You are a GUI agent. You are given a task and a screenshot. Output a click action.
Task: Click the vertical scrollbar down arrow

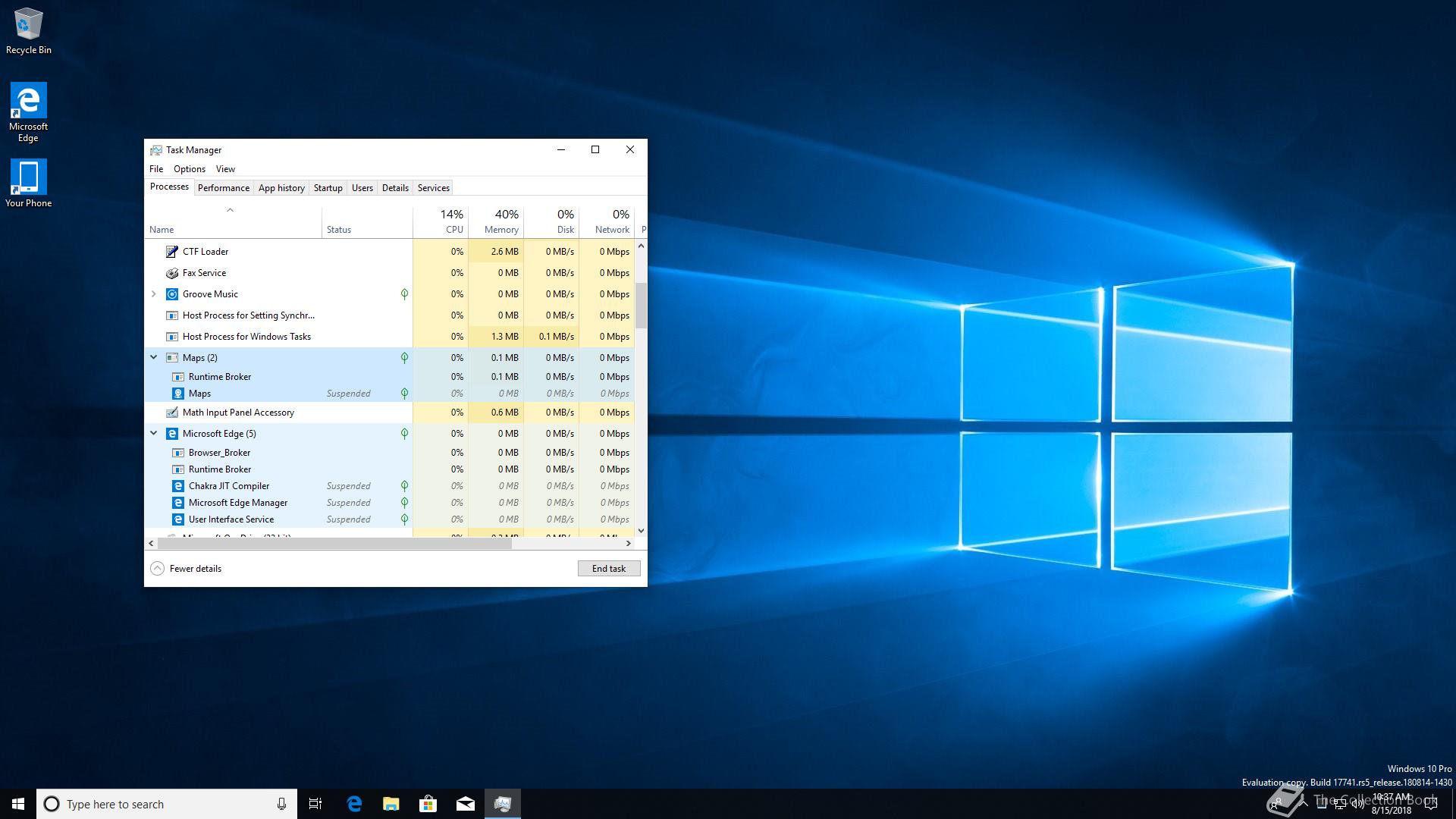point(641,531)
